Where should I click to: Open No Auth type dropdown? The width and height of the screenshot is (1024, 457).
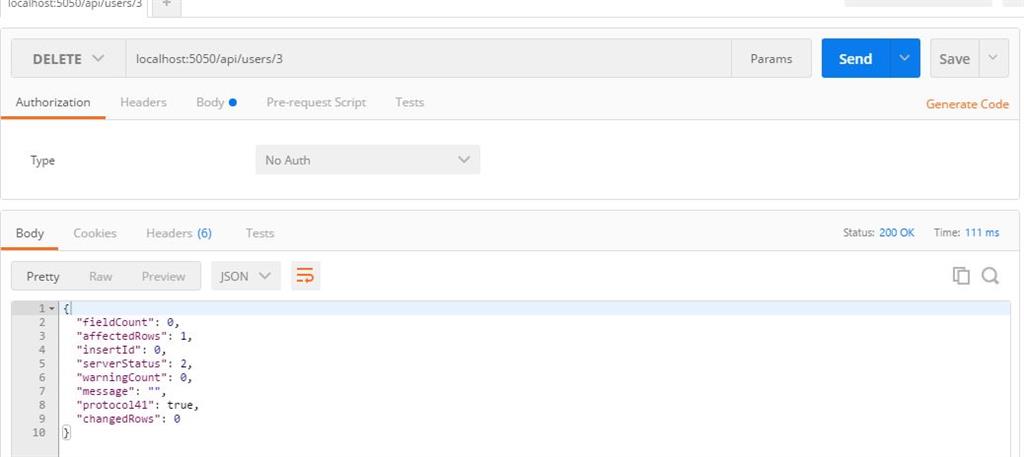367,160
